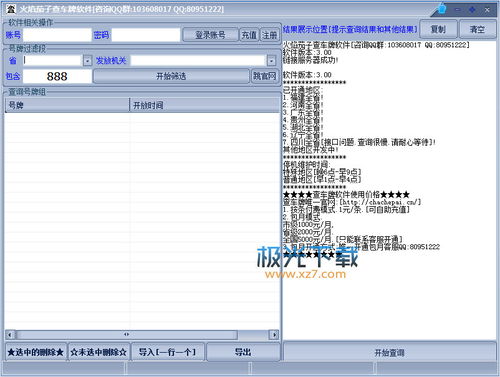The image size is (500, 377).
Task: Open the 省 combo box field
Action: pyautogui.click(x=53, y=61)
